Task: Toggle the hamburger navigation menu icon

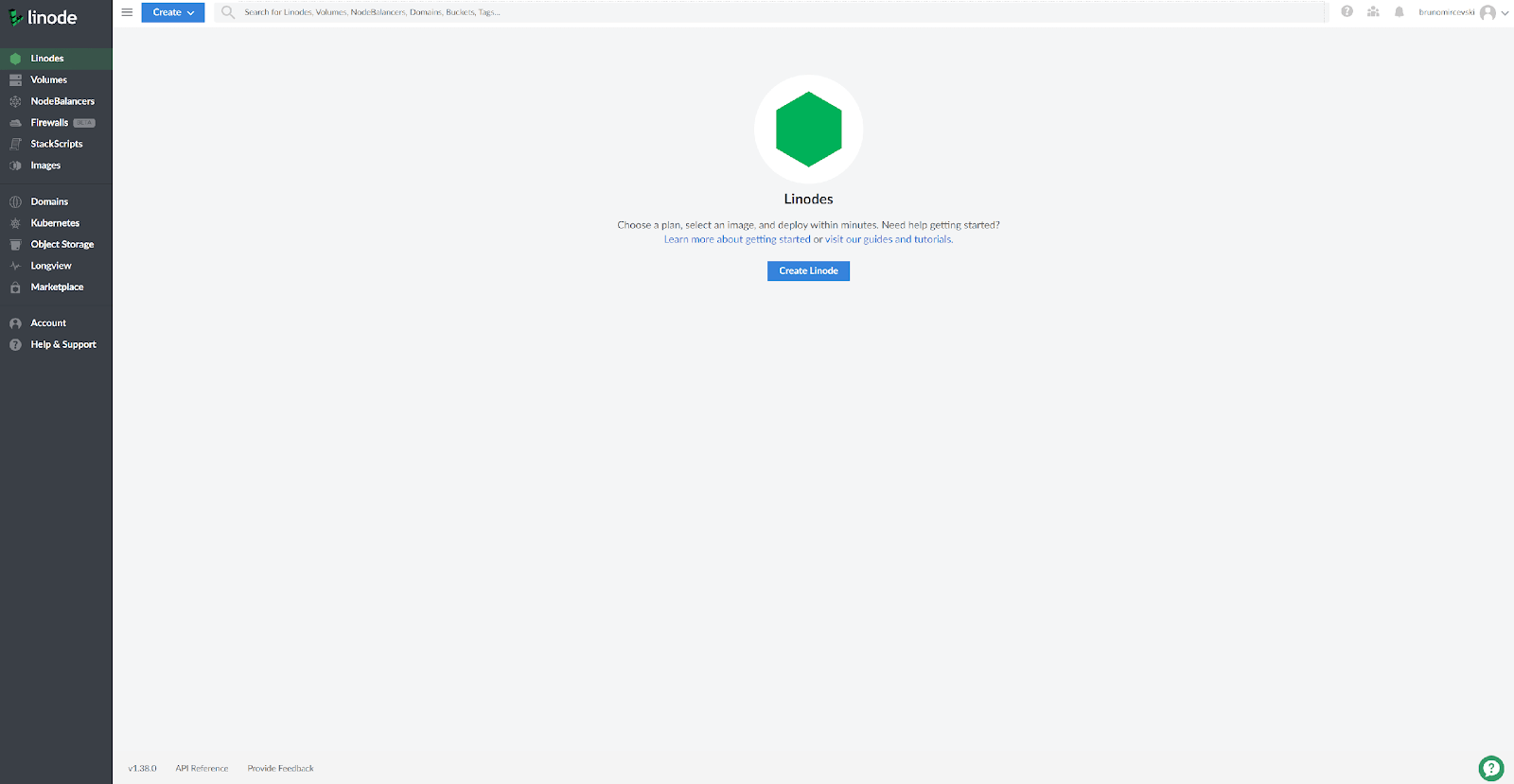Action: click(127, 12)
